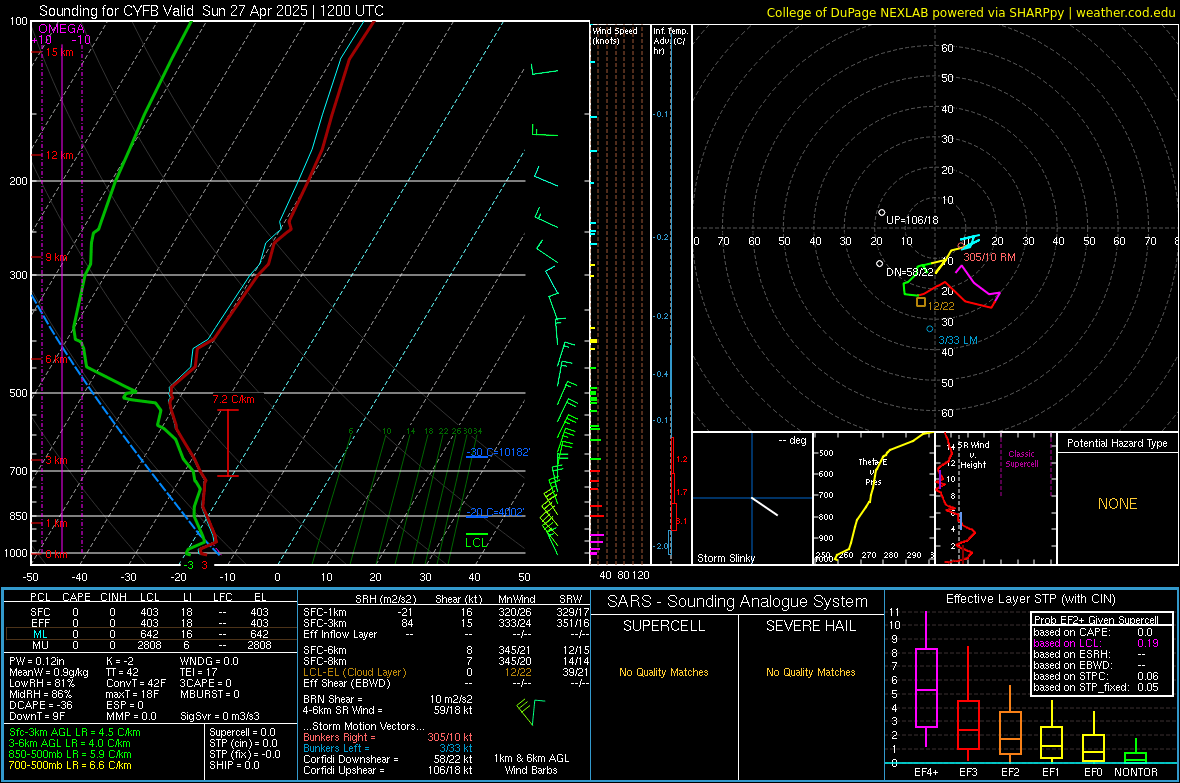The width and height of the screenshot is (1180, 783).
Task: Click the blue 'Bunkers Left = 3/33 kt' line
Action: 388,748
